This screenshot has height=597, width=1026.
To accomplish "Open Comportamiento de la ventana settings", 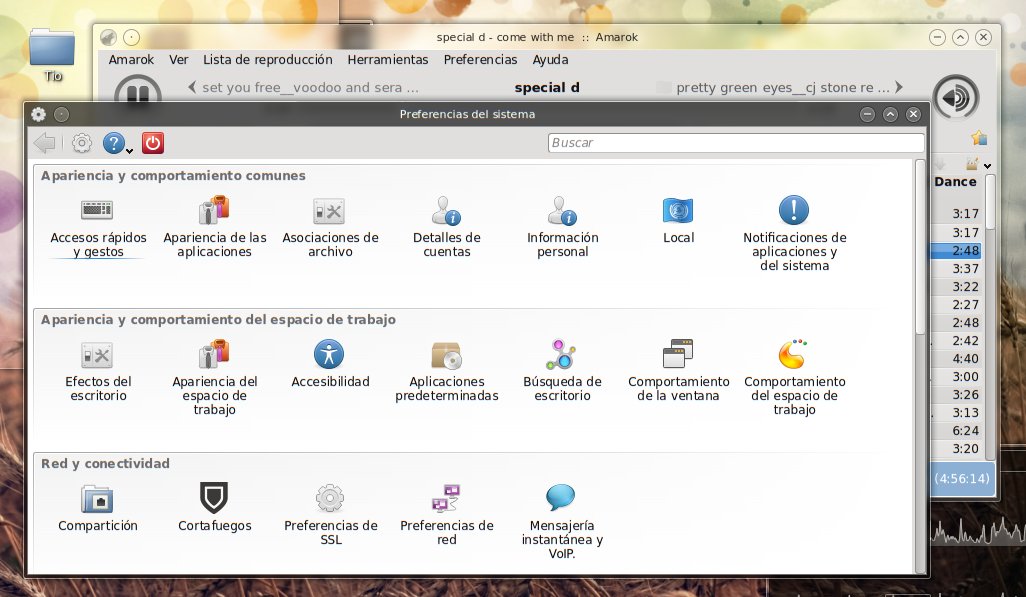I will [679, 371].
